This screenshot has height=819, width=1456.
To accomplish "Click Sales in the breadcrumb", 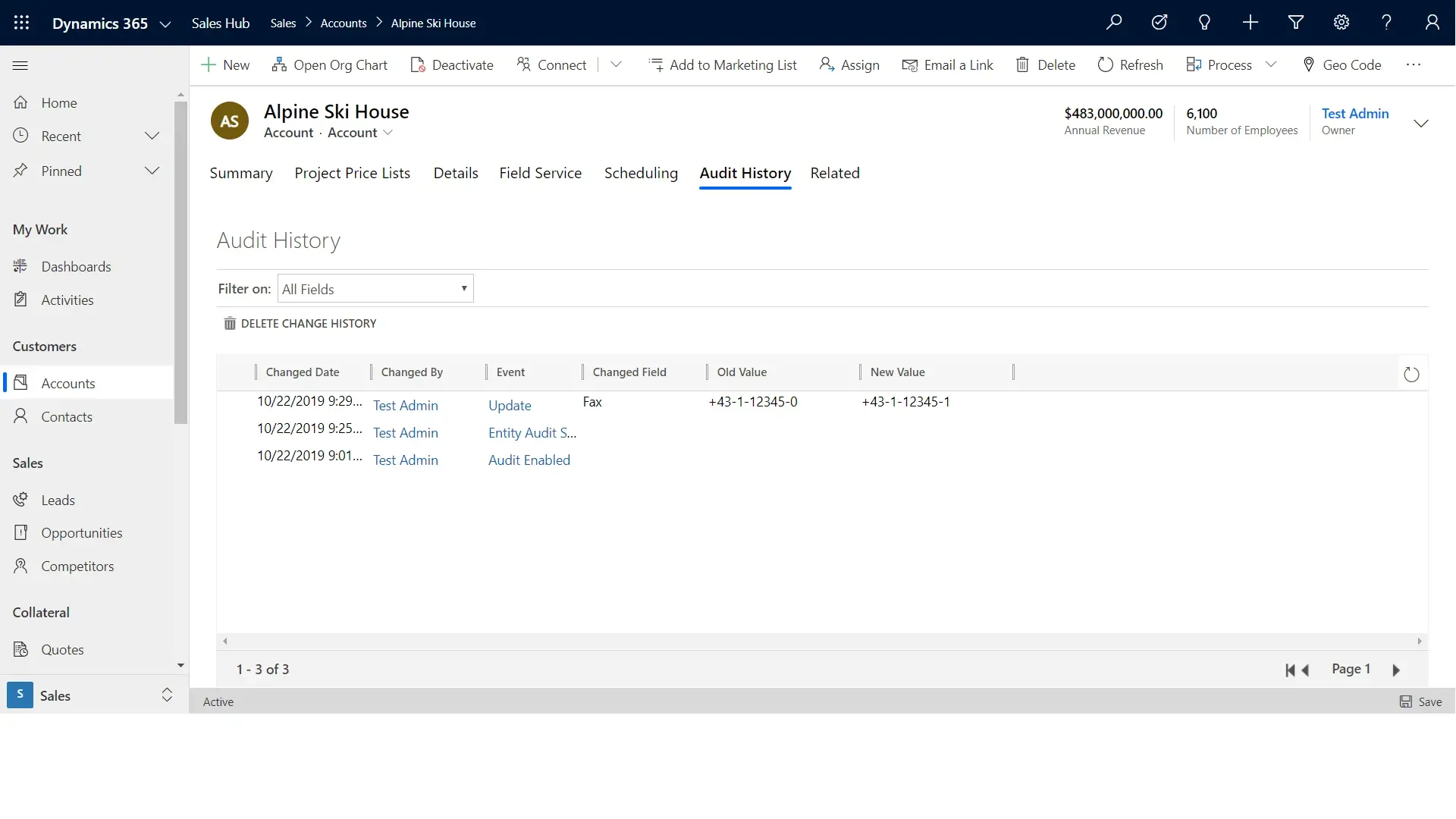I will click(283, 24).
